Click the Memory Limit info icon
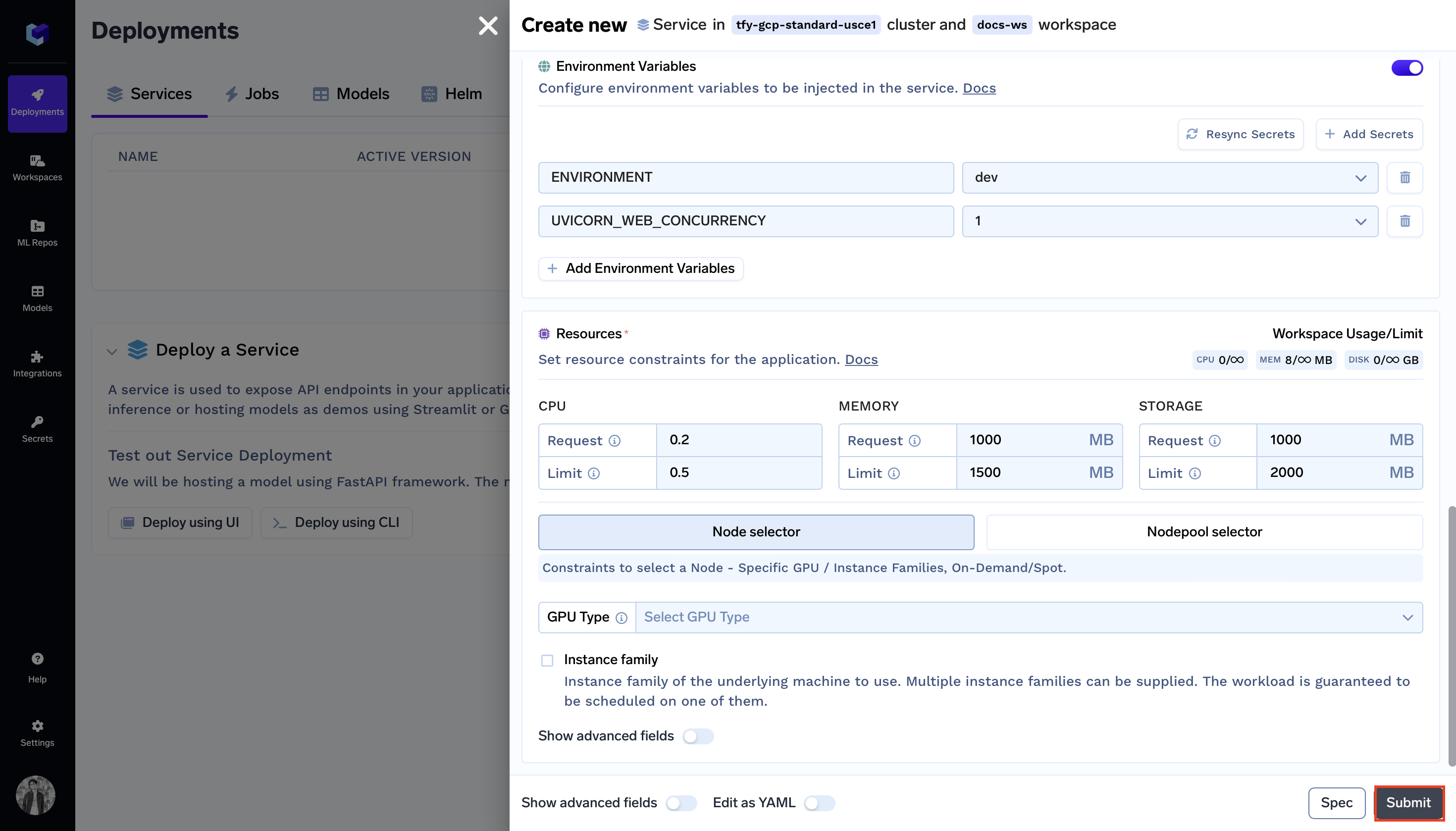This screenshot has height=831, width=1456. coord(894,474)
